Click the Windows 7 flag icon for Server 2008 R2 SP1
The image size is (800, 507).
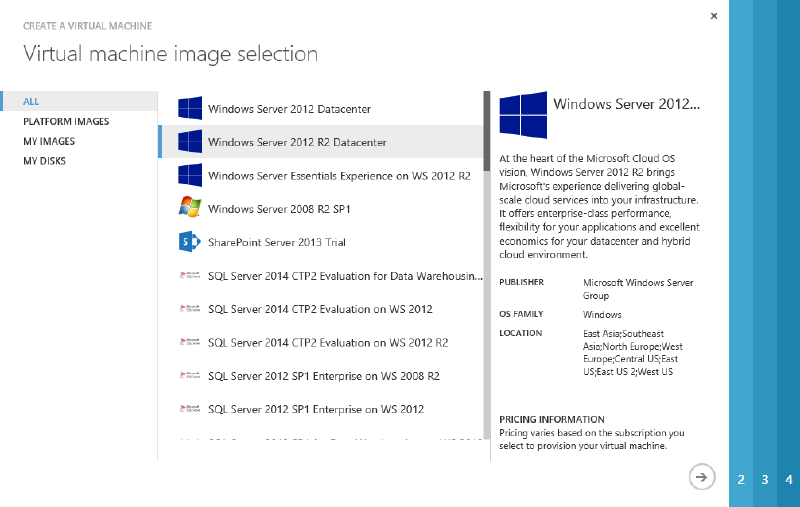click(x=190, y=208)
